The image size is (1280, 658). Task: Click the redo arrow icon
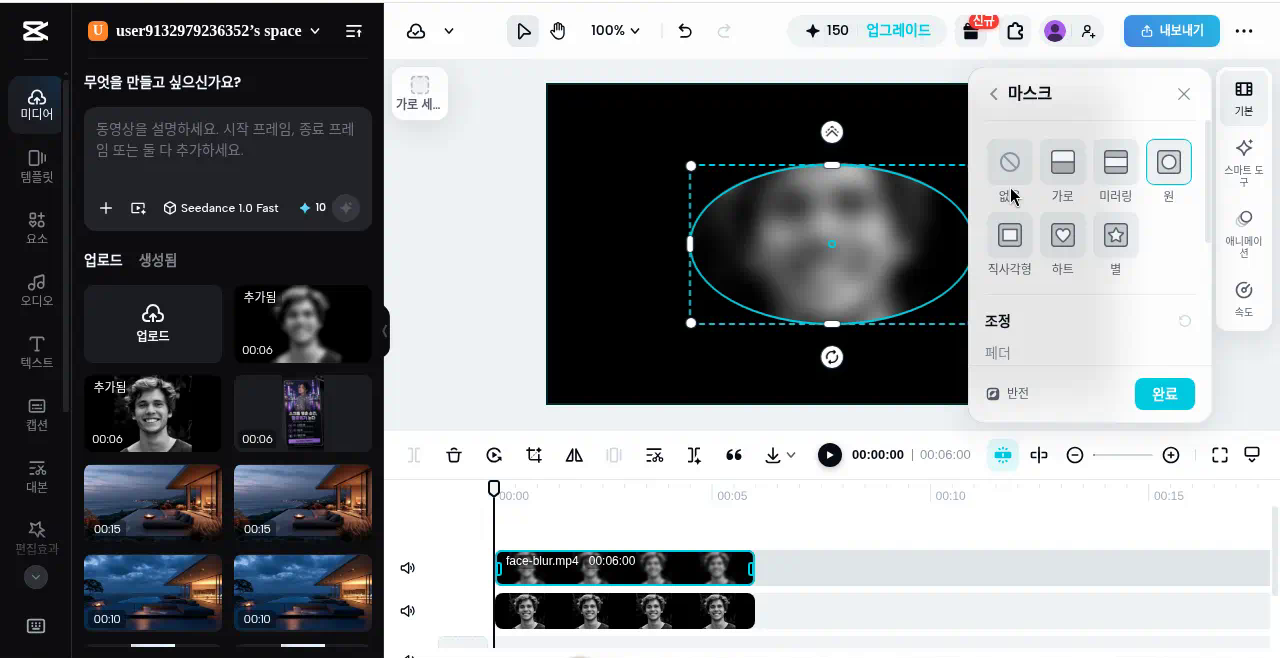[x=724, y=31]
